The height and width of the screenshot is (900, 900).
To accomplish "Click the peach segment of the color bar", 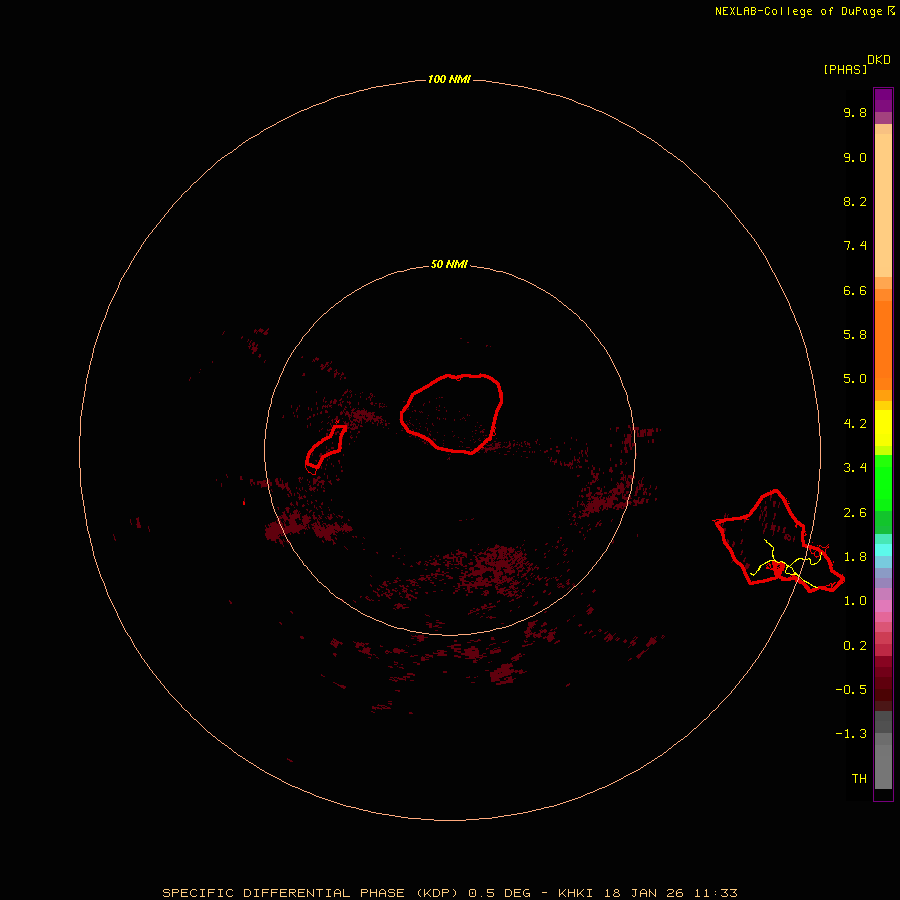I will click(883, 205).
